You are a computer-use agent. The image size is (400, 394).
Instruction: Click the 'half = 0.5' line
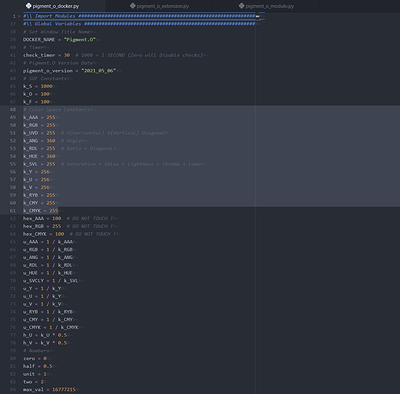click(38, 366)
